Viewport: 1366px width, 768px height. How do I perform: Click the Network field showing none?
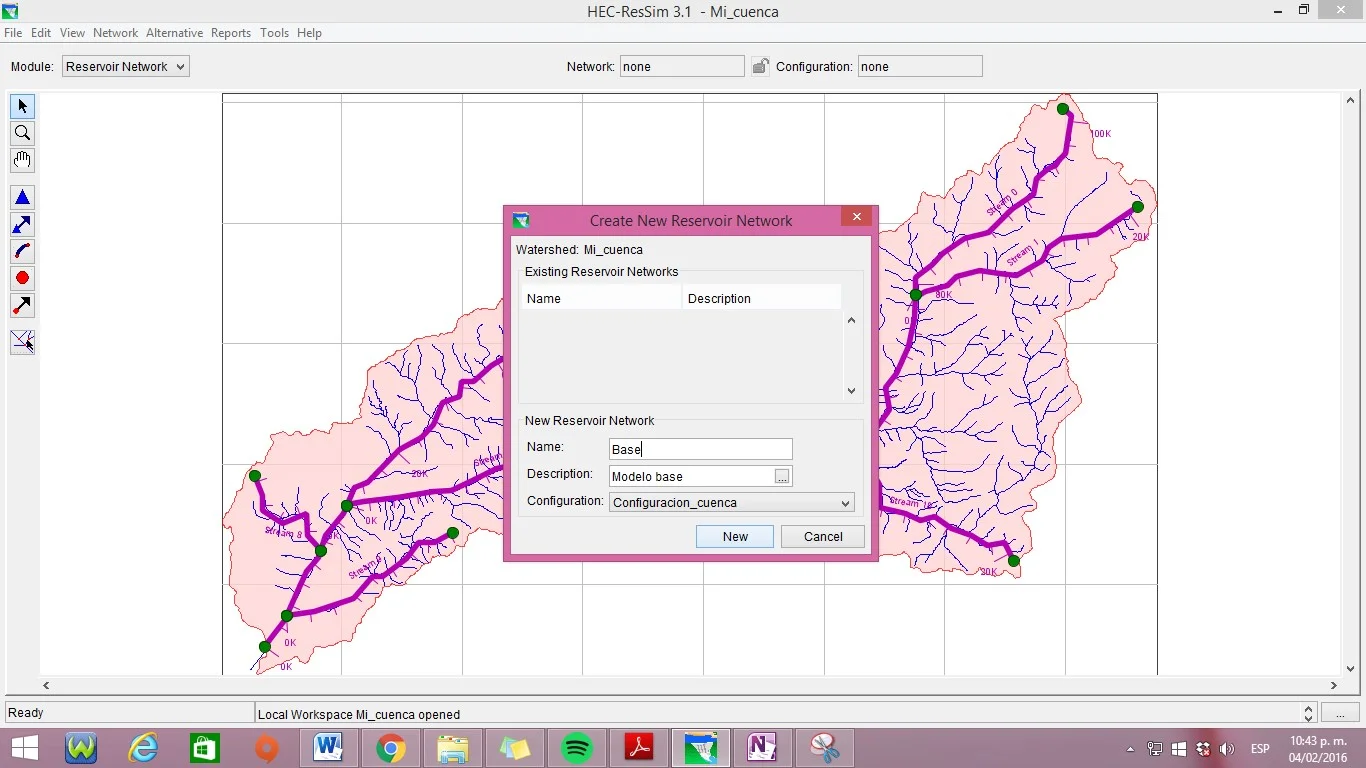pyautogui.click(x=682, y=66)
